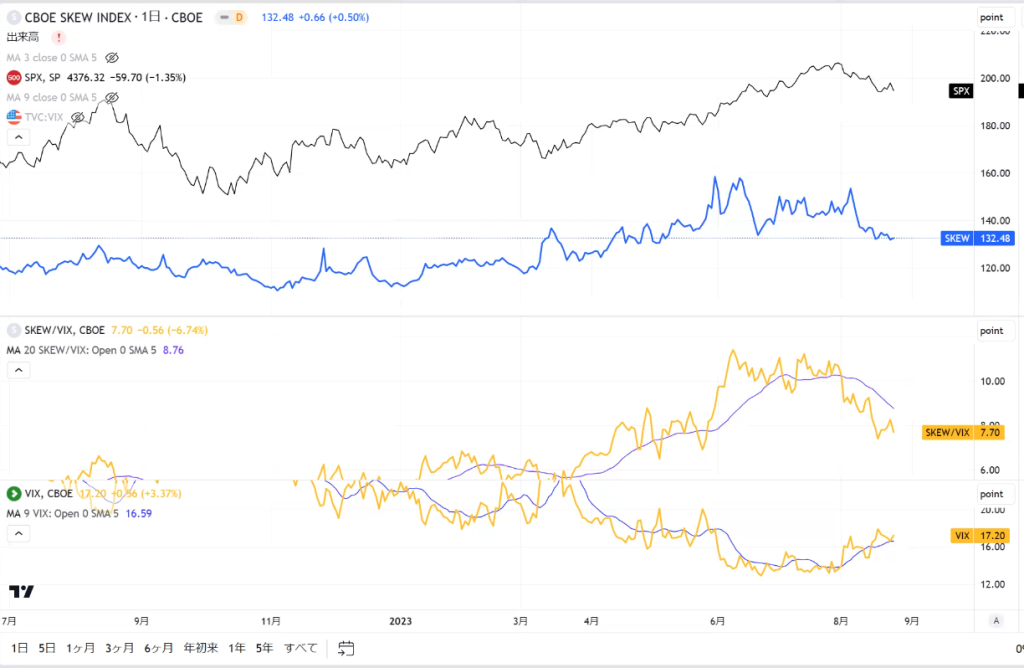Select the 6ヶ月 time range
Image resolution: width=1024 pixels, height=668 pixels.
[159, 648]
